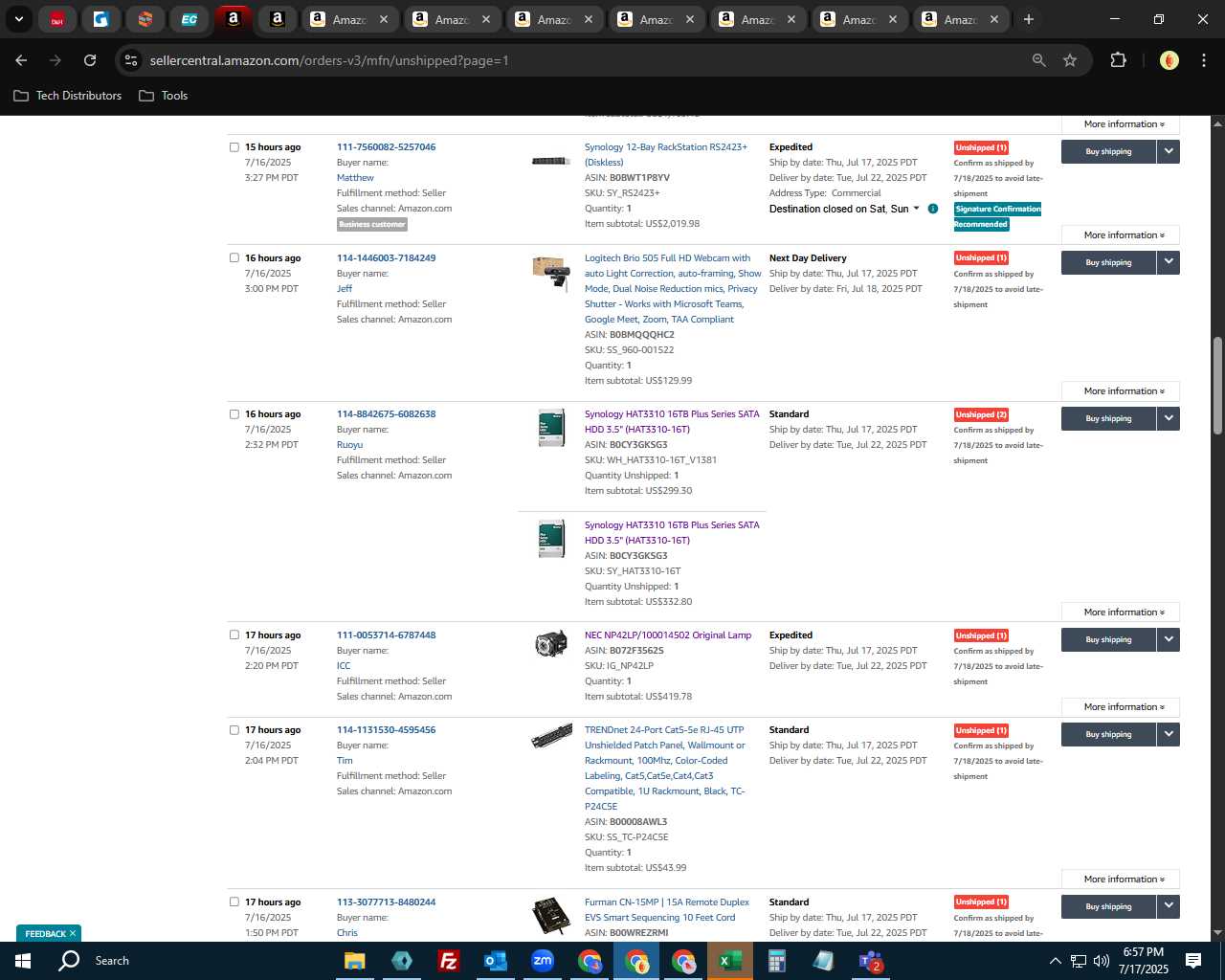Expand Destination closed on Sat, Sun dropdown
The width and height of the screenshot is (1225, 980).
[844, 209]
